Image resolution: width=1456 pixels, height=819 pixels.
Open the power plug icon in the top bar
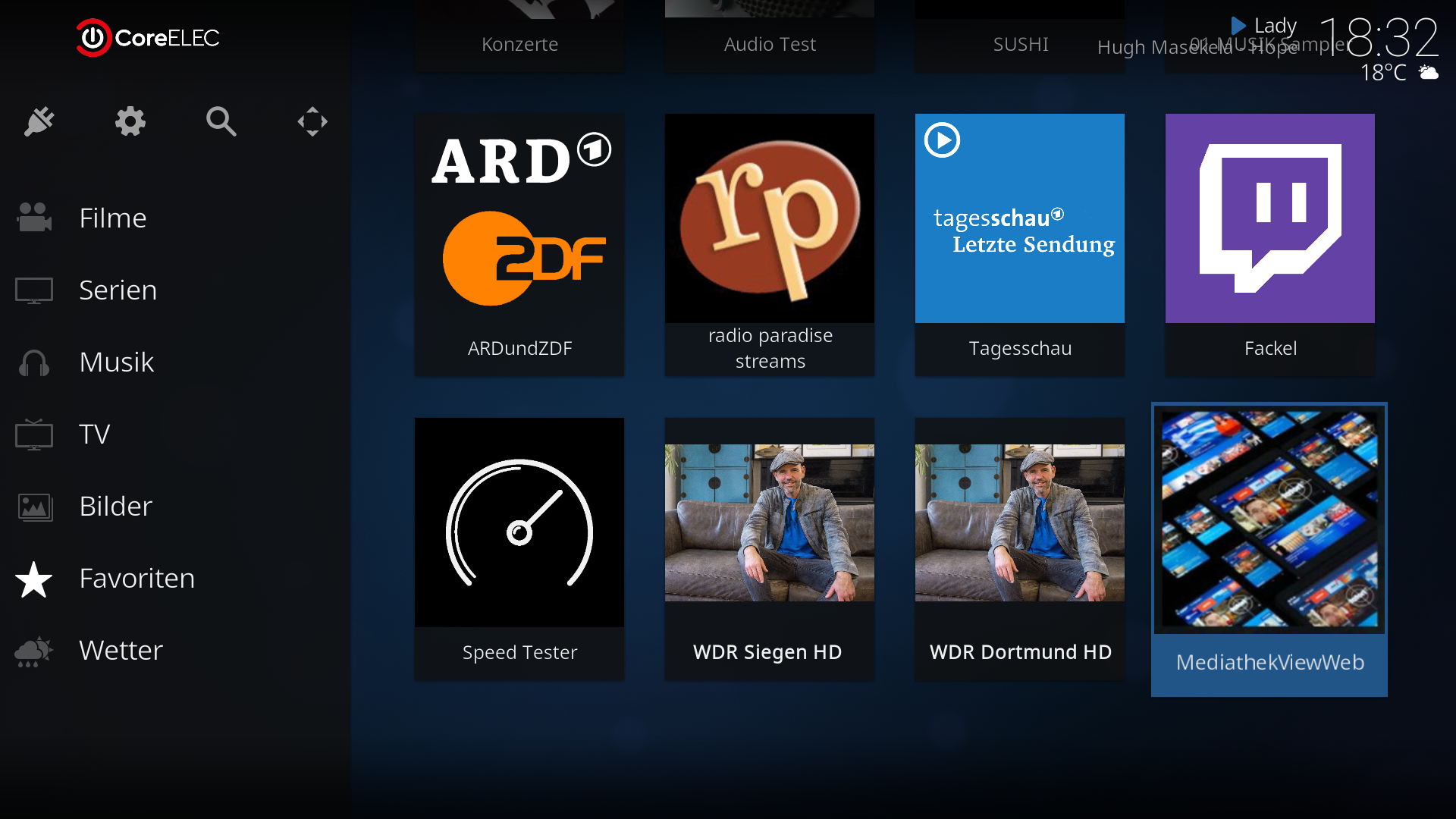[x=39, y=121]
